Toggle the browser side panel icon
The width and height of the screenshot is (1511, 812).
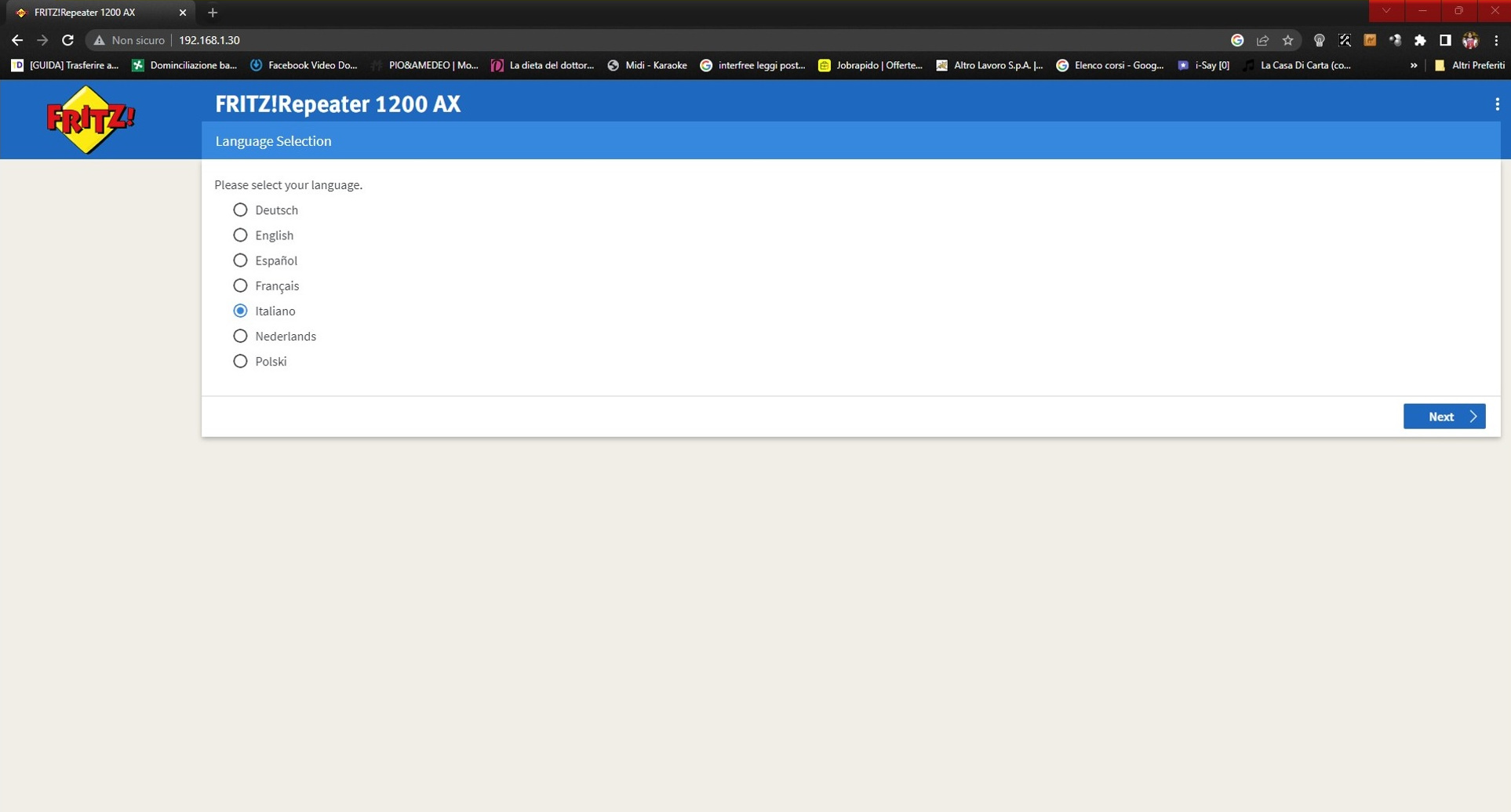click(1445, 40)
